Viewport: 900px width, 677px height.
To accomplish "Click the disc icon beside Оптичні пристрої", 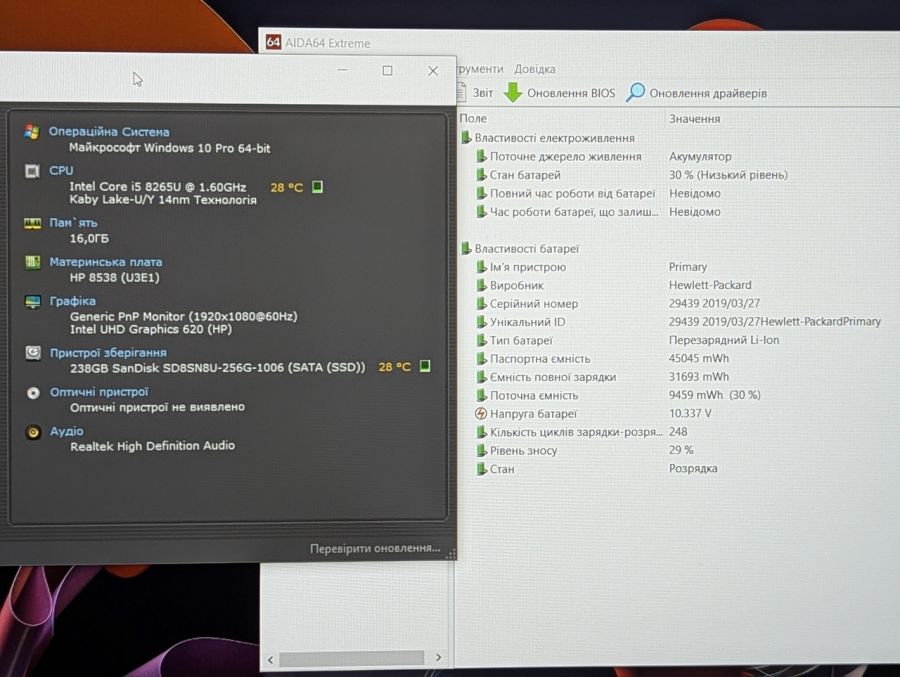I will click(x=33, y=393).
